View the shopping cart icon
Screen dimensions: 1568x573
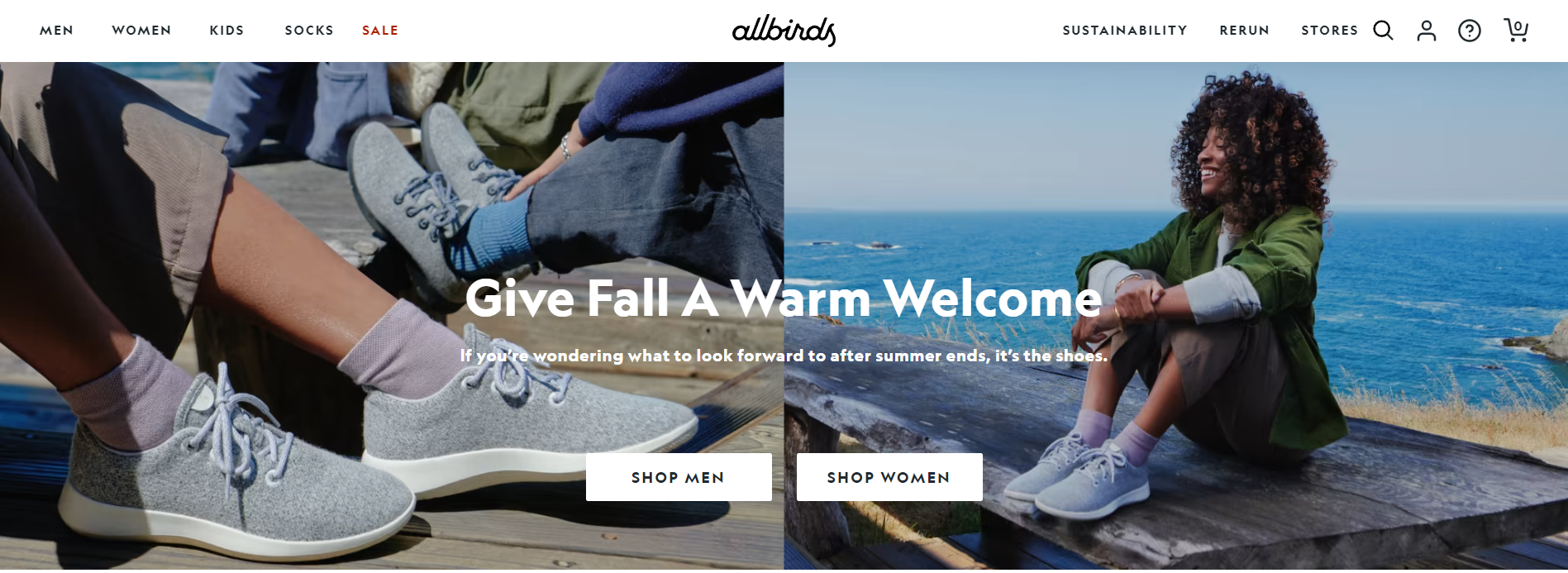point(1515,30)
